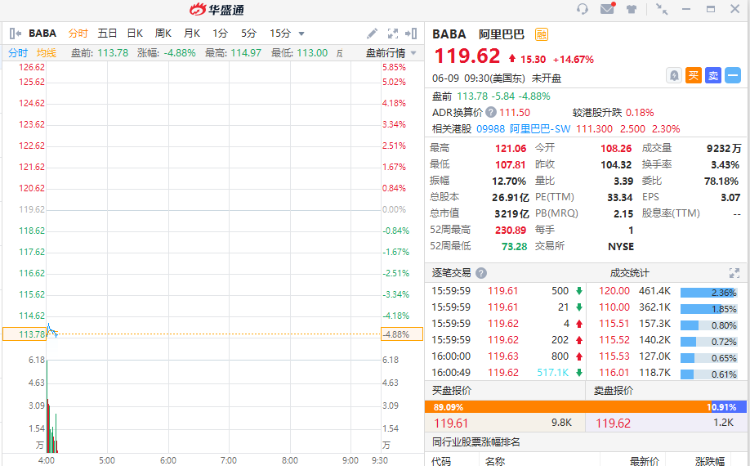This screenshot has height=466, width=750.
Task: Click the help icon beside ADR换算价
Action: point(490,112)
